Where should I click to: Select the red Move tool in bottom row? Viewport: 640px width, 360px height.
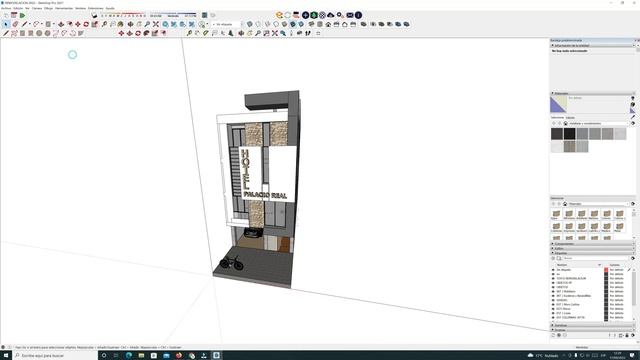coord(121,33)
